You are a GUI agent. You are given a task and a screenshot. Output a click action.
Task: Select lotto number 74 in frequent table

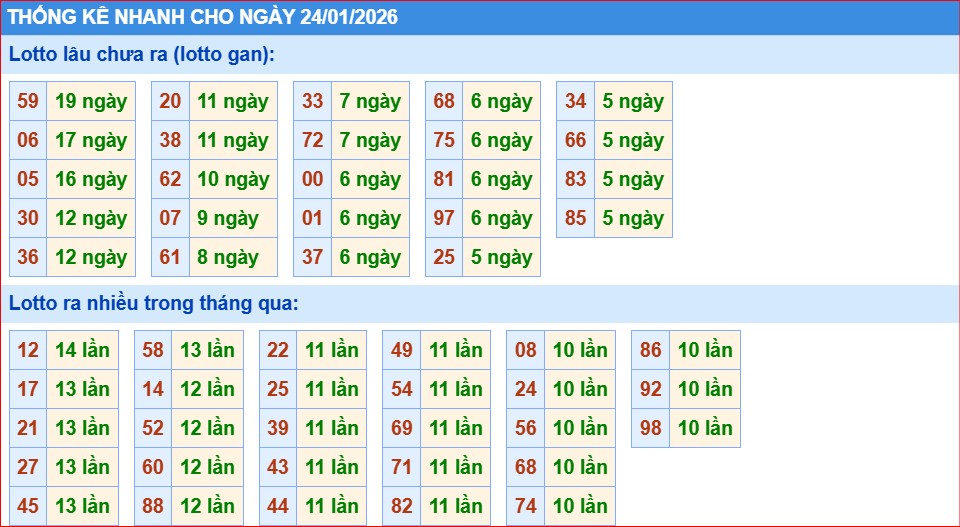click(525, 506)
